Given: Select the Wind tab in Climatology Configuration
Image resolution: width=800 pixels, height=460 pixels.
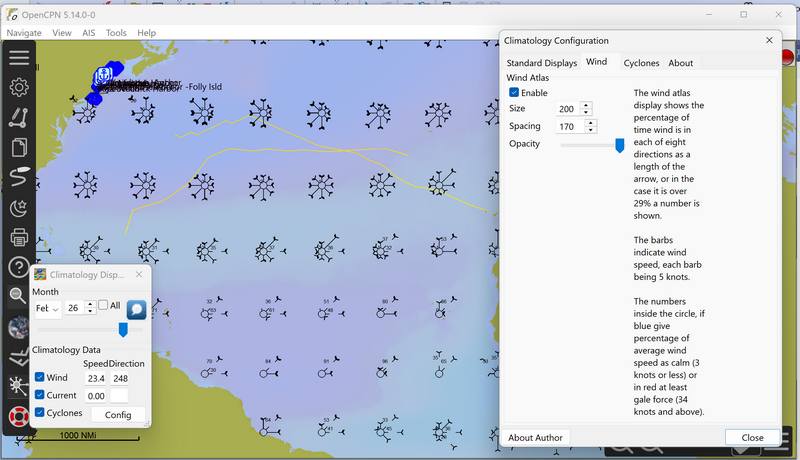Looking at the screenshot, I should coord(596,62).
